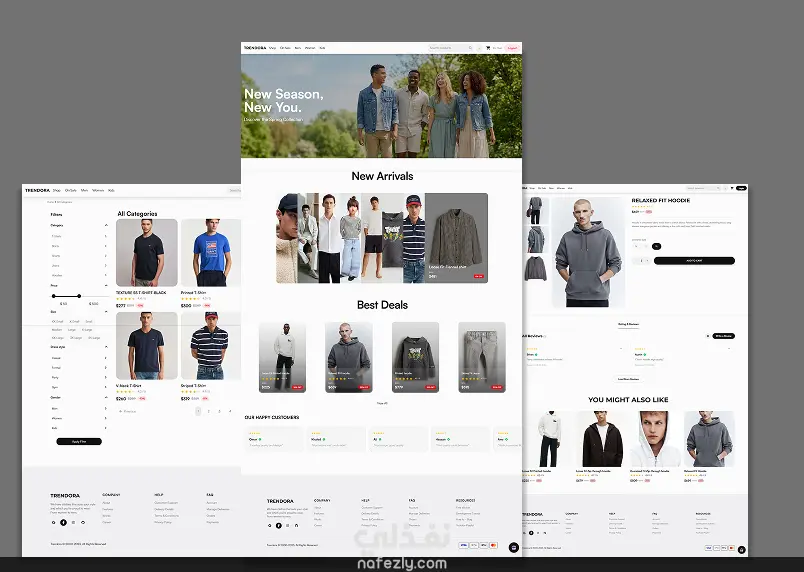Open Shop menu in the home page header
Viewport: 804px width, 572px height.
[x=272, y=48]
